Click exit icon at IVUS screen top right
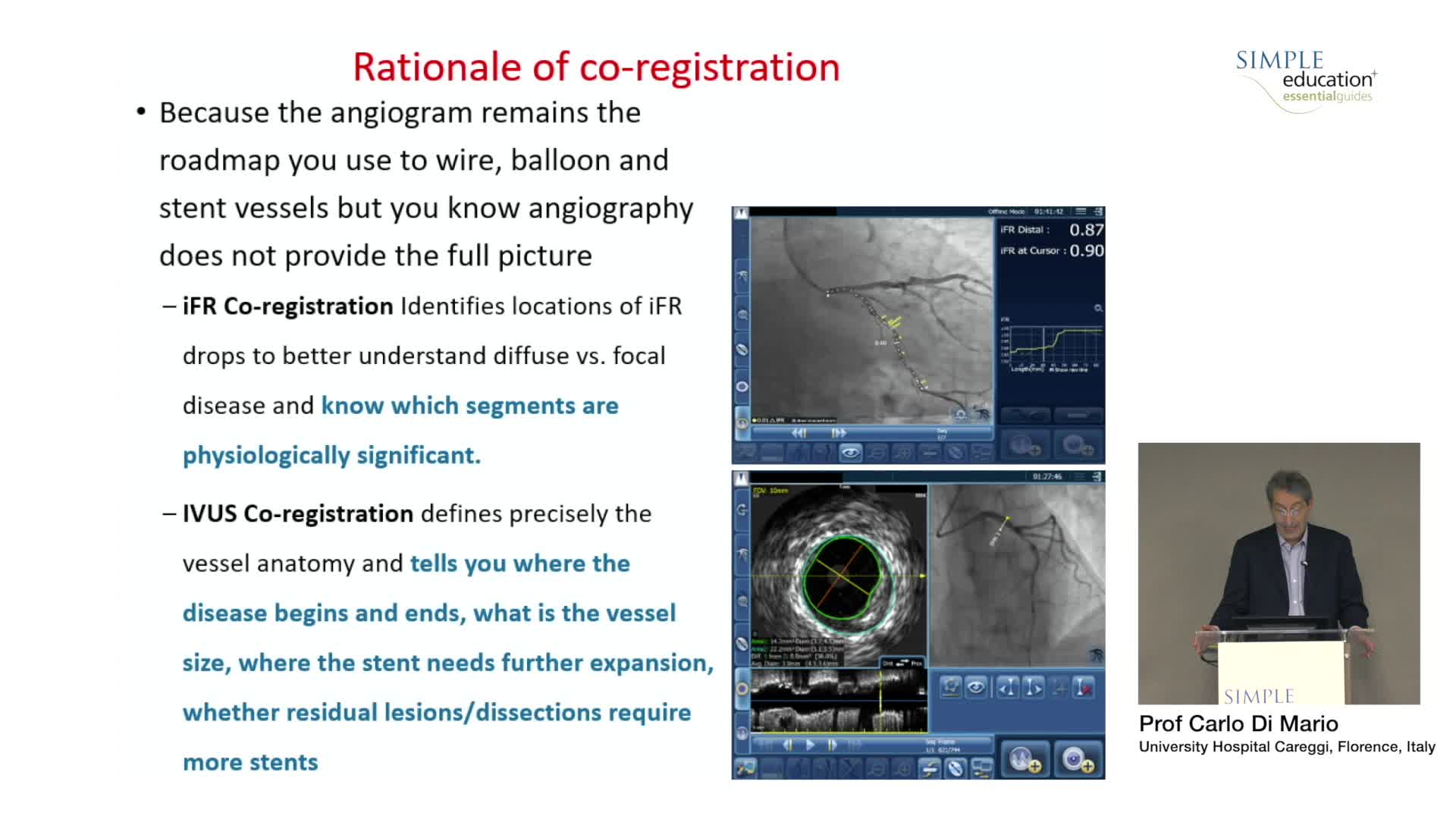This screenshot has height=819, width=1456. [1097, 476]
